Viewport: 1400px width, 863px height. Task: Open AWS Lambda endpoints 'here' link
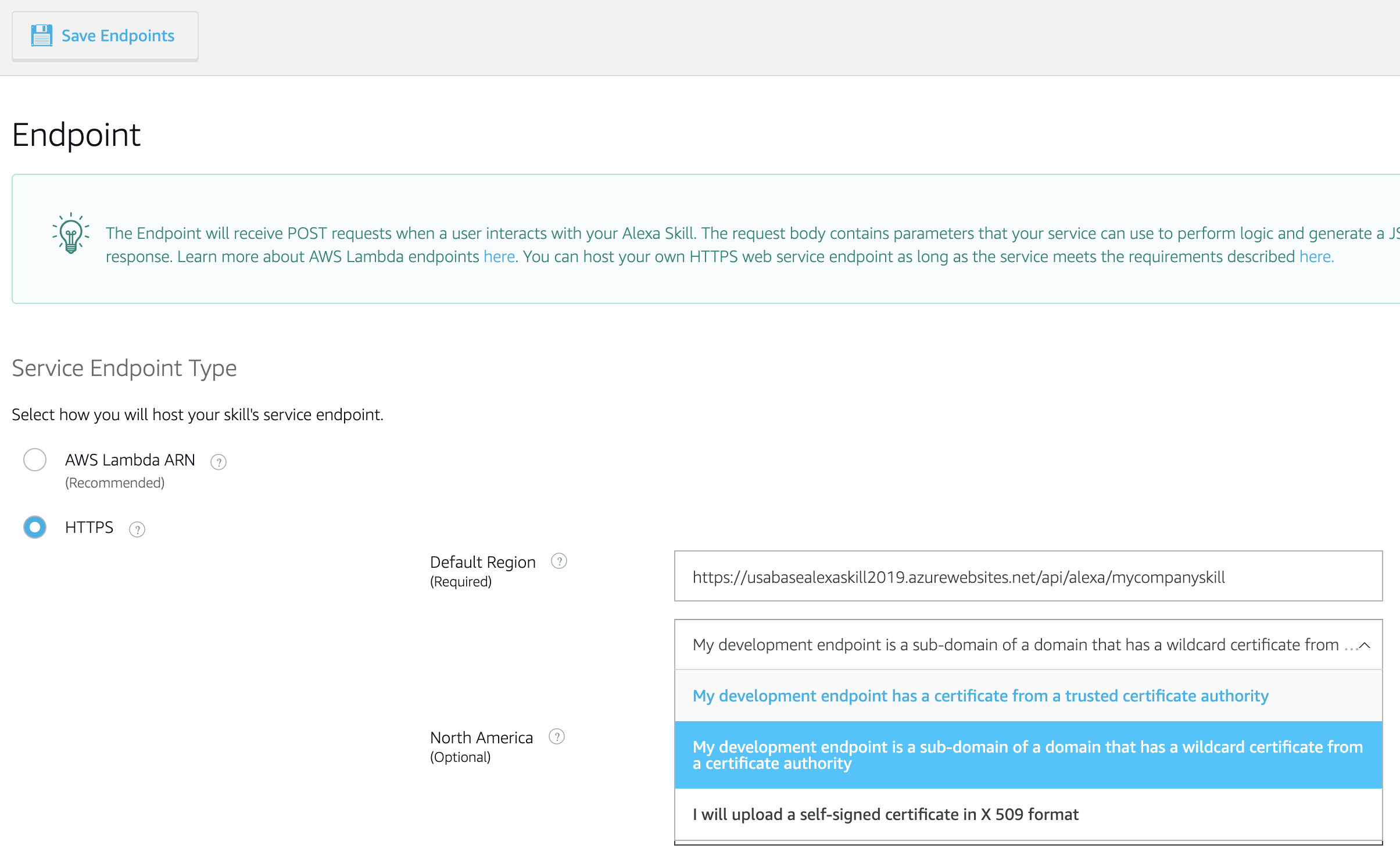499,257
